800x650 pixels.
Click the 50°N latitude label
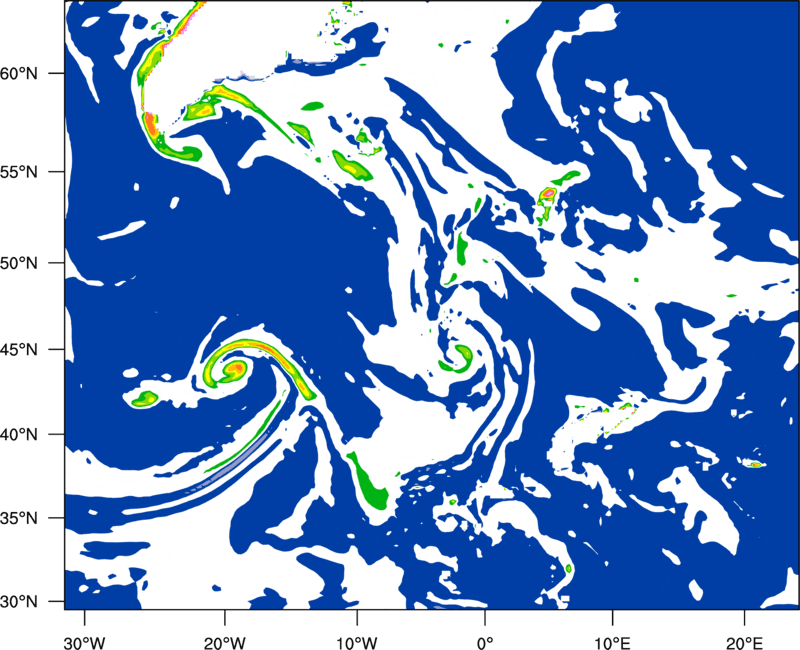click(19, 264)
